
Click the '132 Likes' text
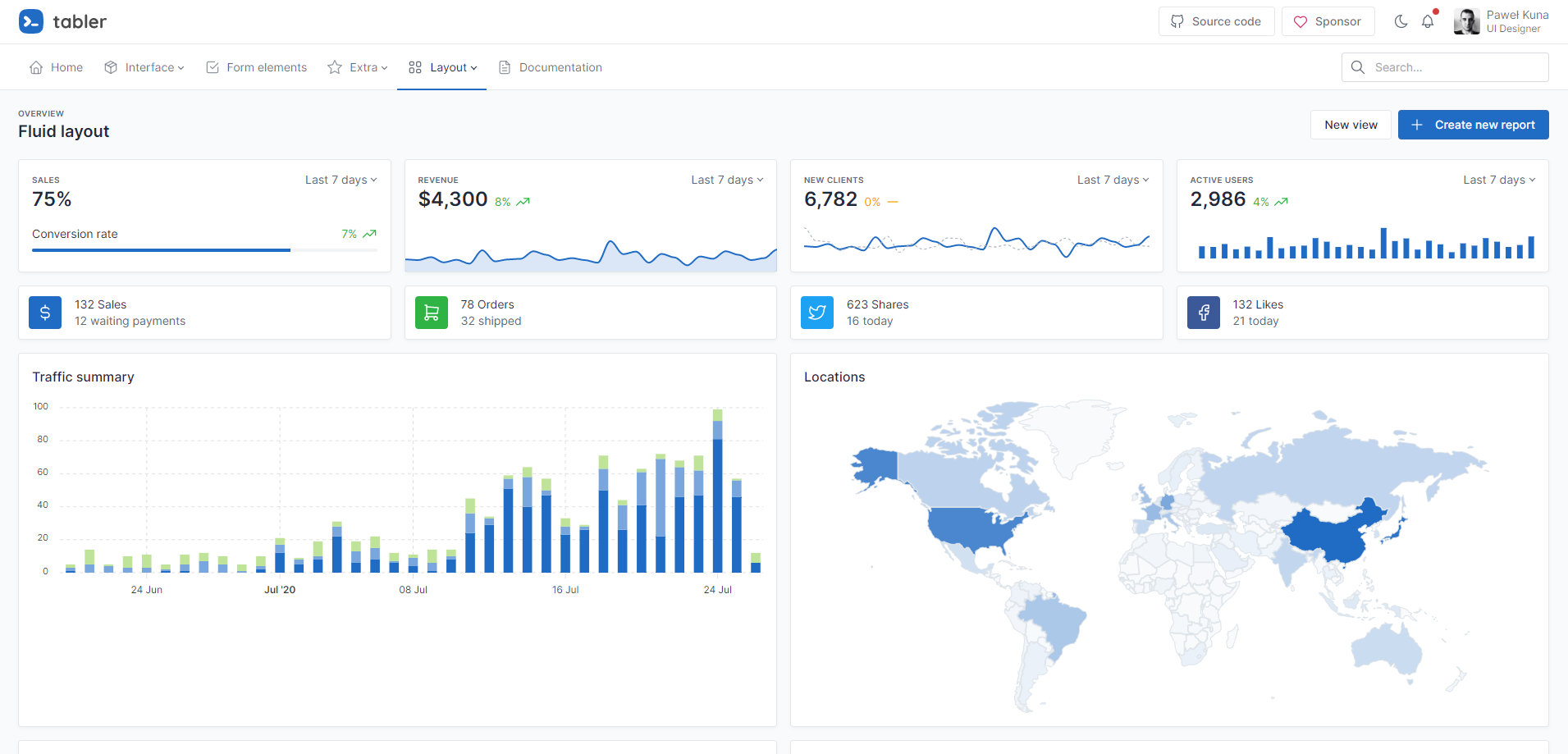coord(1258,304)
